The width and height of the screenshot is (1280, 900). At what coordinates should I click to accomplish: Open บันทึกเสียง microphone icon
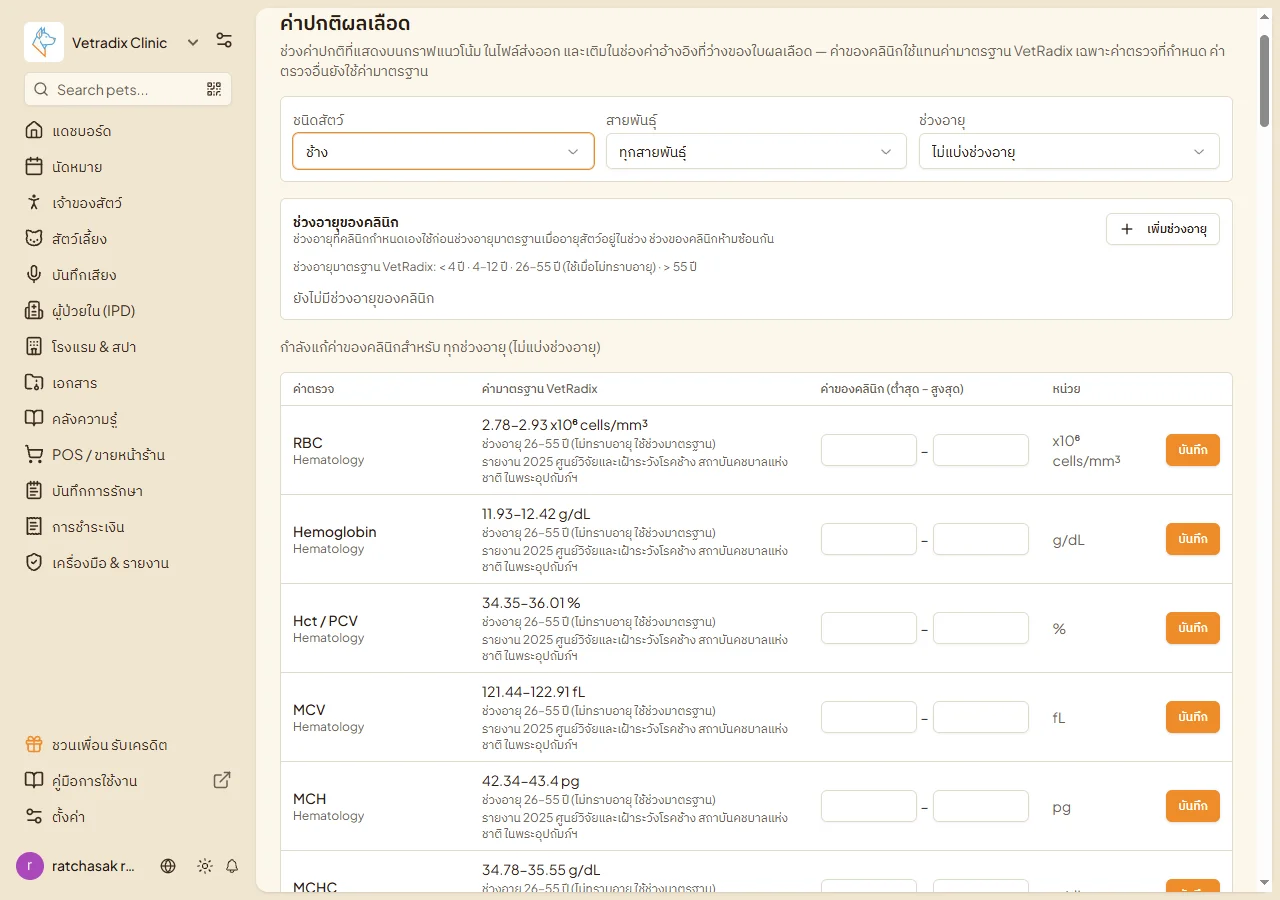click(34, 275)
